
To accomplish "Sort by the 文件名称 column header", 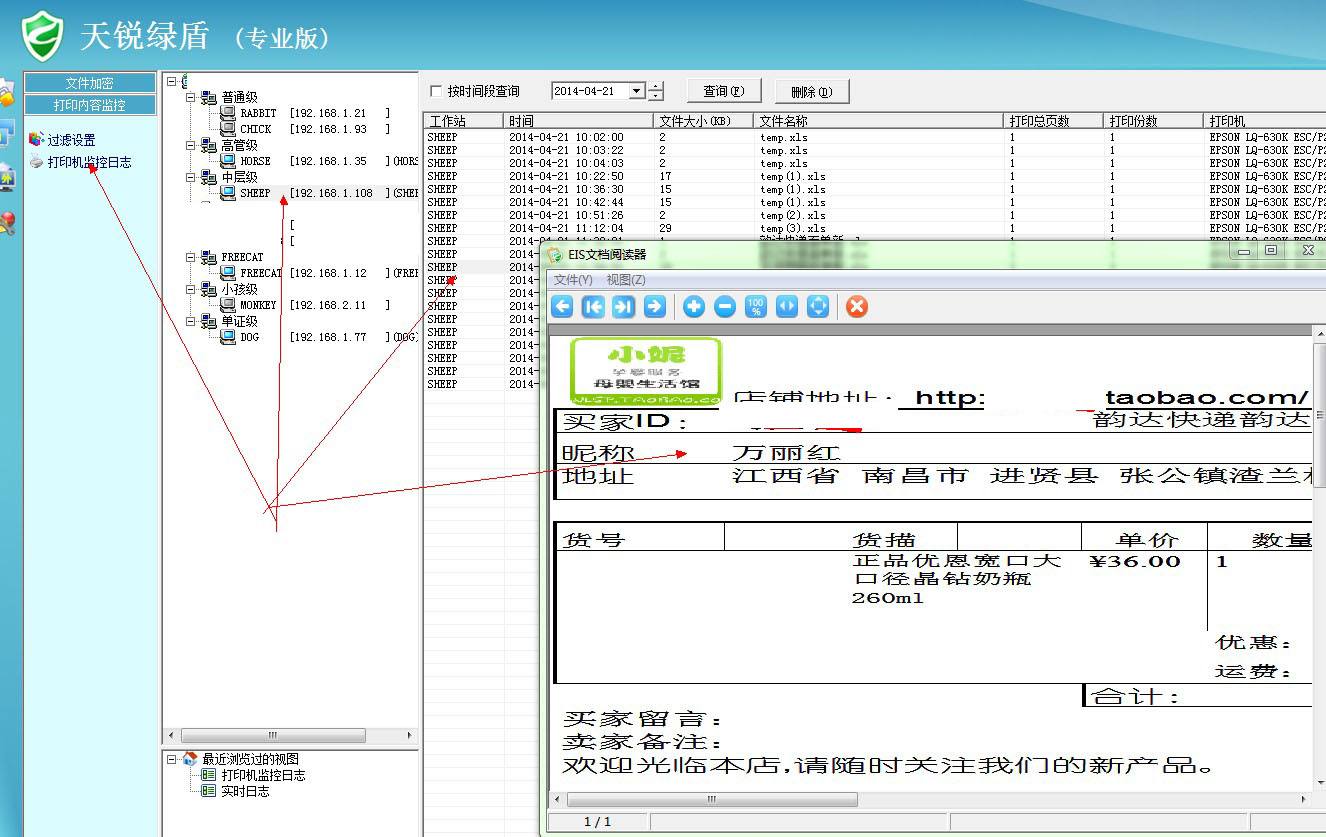I will 879,121.
